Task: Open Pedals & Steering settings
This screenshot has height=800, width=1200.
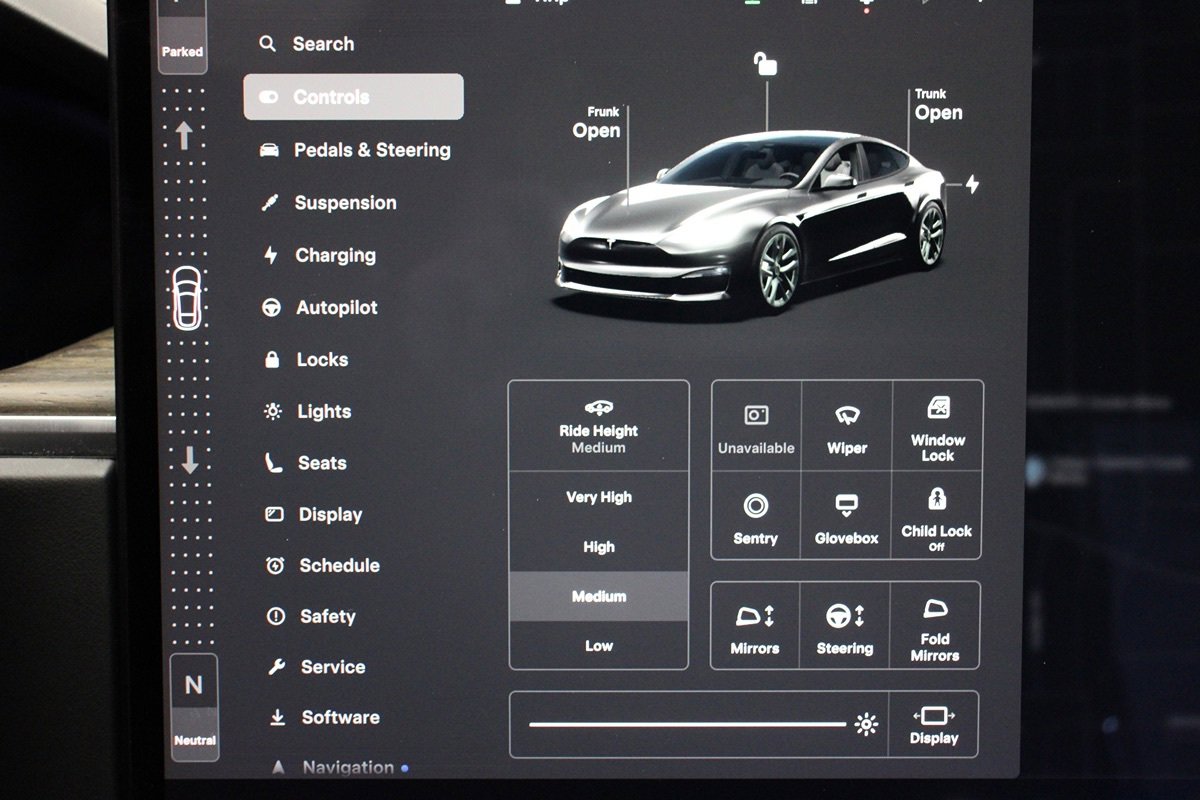Action: 355,150
